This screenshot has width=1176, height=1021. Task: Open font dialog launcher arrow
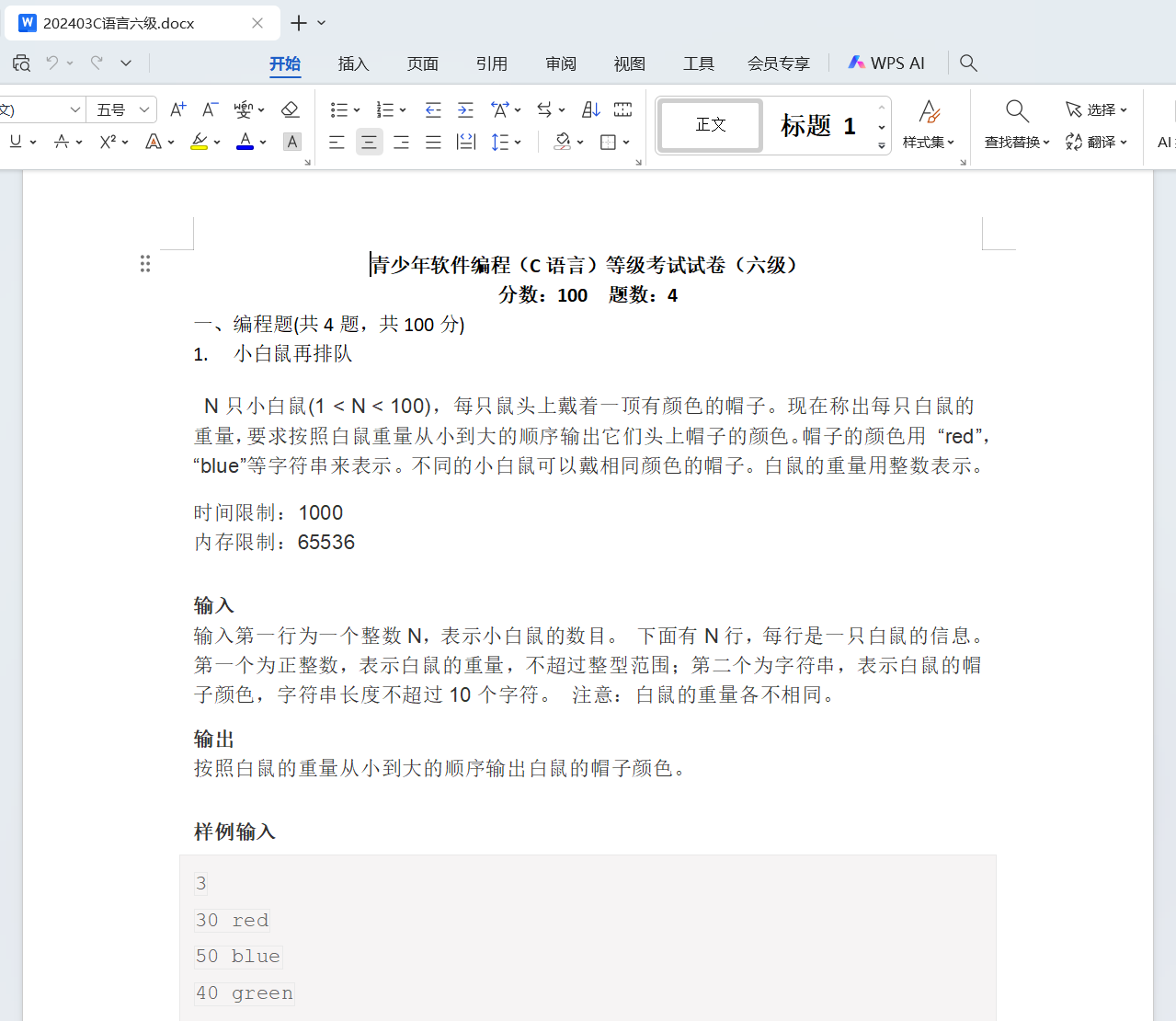(307, 162)
